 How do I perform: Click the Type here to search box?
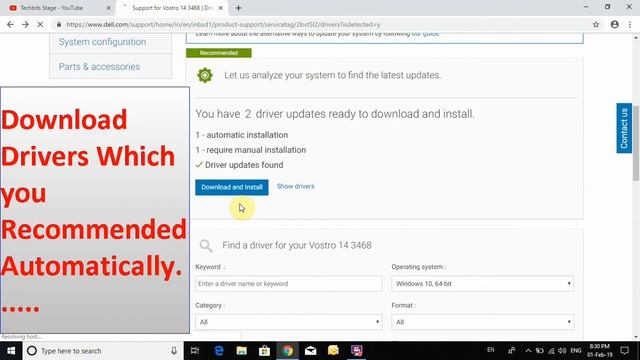(102, 351)
